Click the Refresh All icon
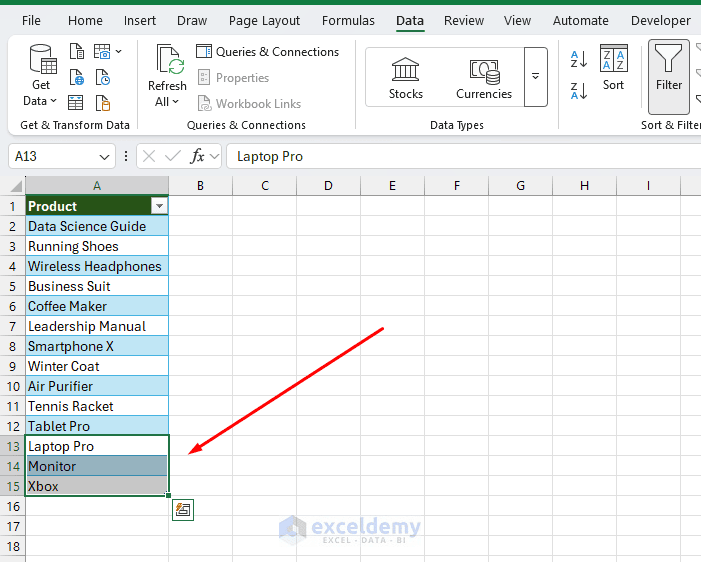Viewport: 701px width, 562px height. tap(168, 59)
